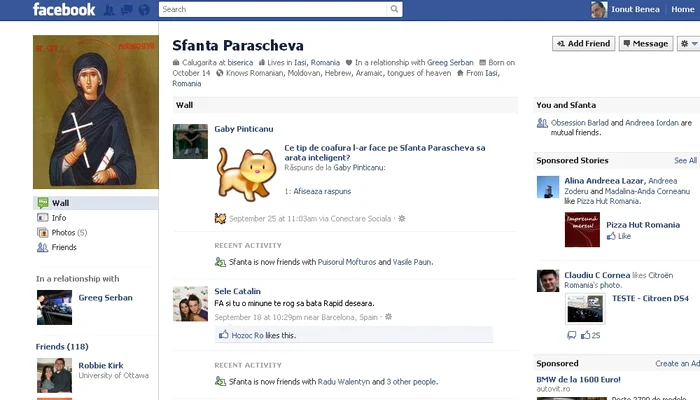
Task: Open Friends (118) heading link
Action: point(62,346)
